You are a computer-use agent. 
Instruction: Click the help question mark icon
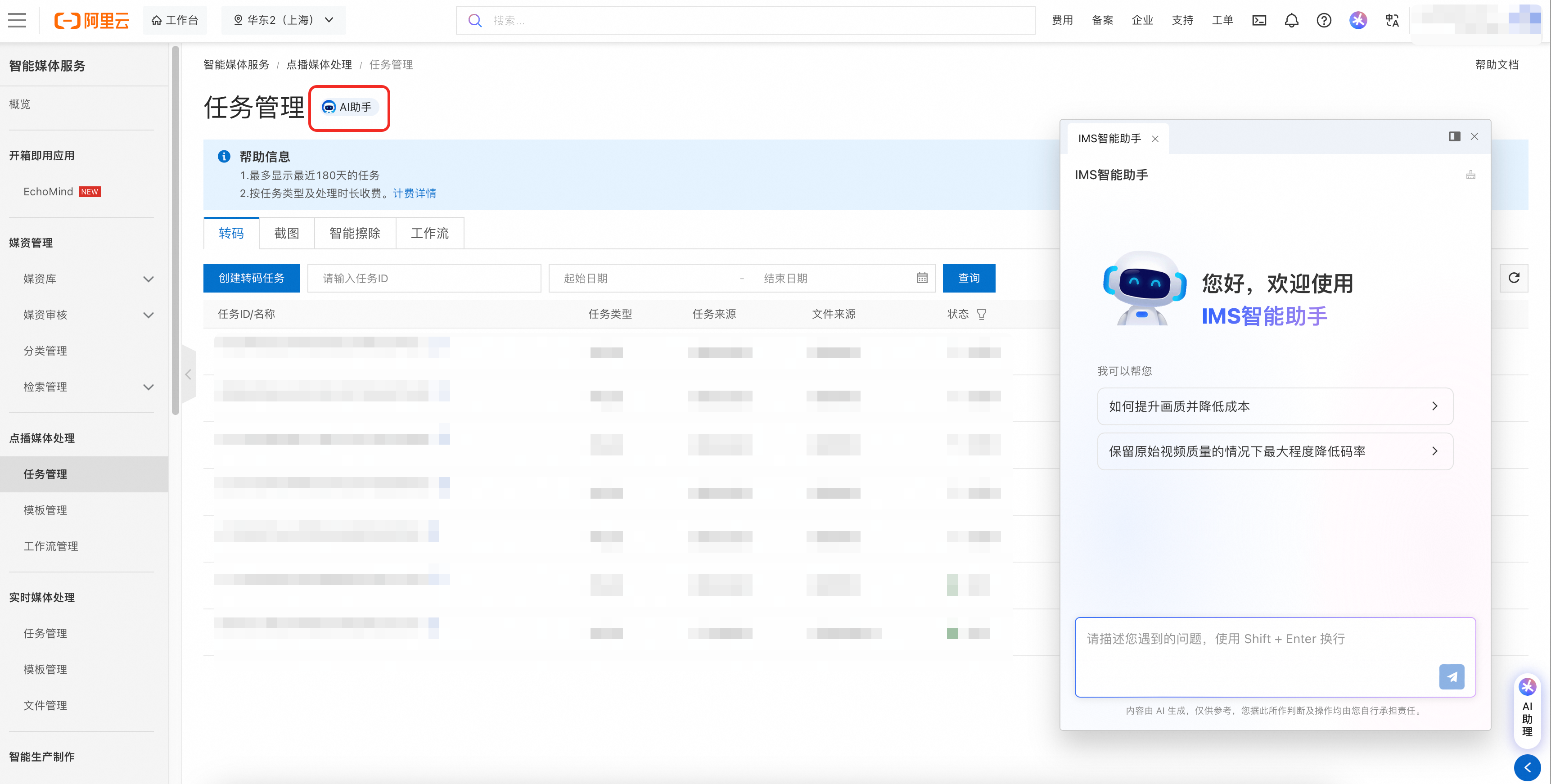pos(1324,20)
